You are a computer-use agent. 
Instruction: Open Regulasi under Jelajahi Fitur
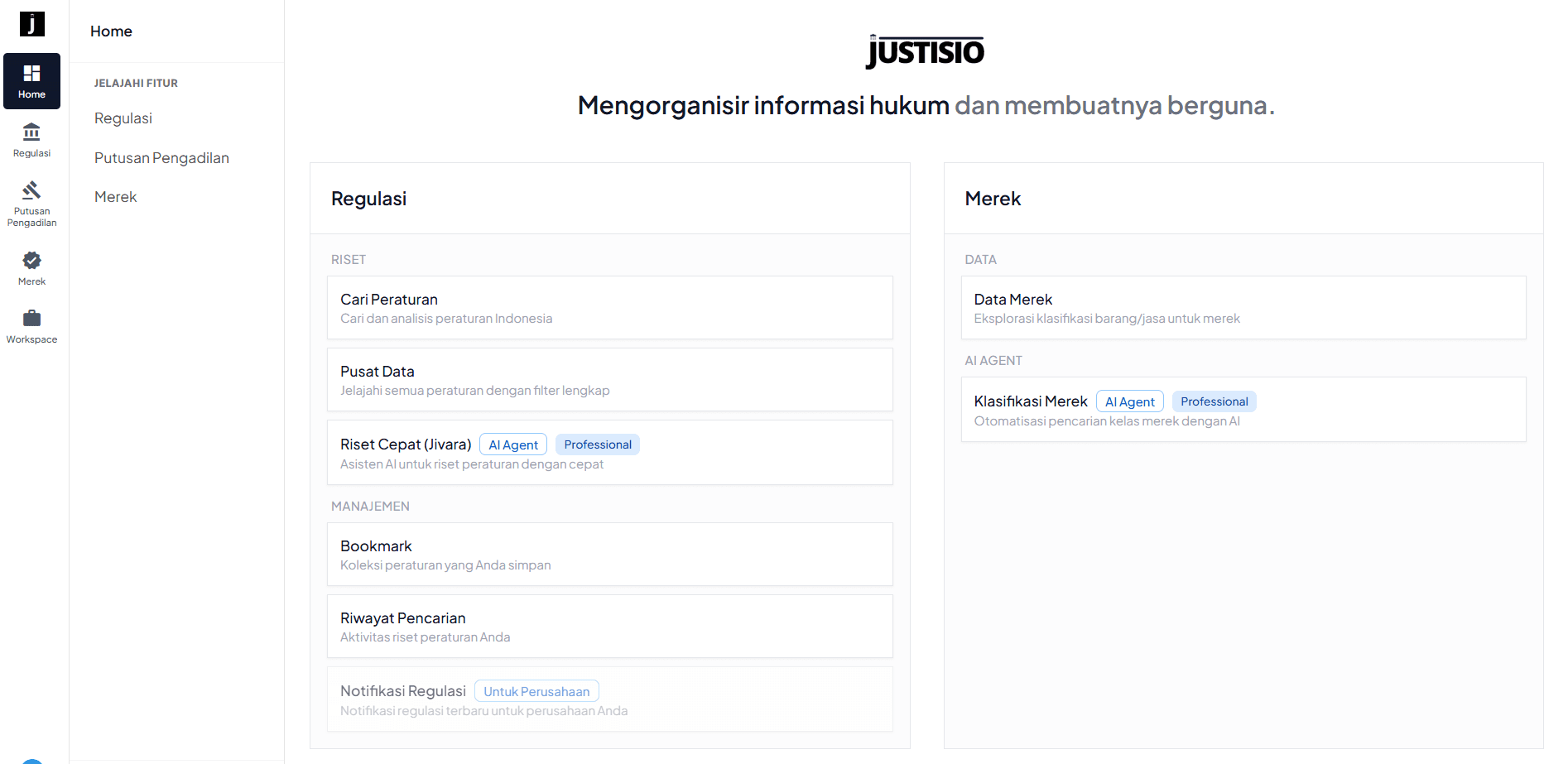(123, 118)
